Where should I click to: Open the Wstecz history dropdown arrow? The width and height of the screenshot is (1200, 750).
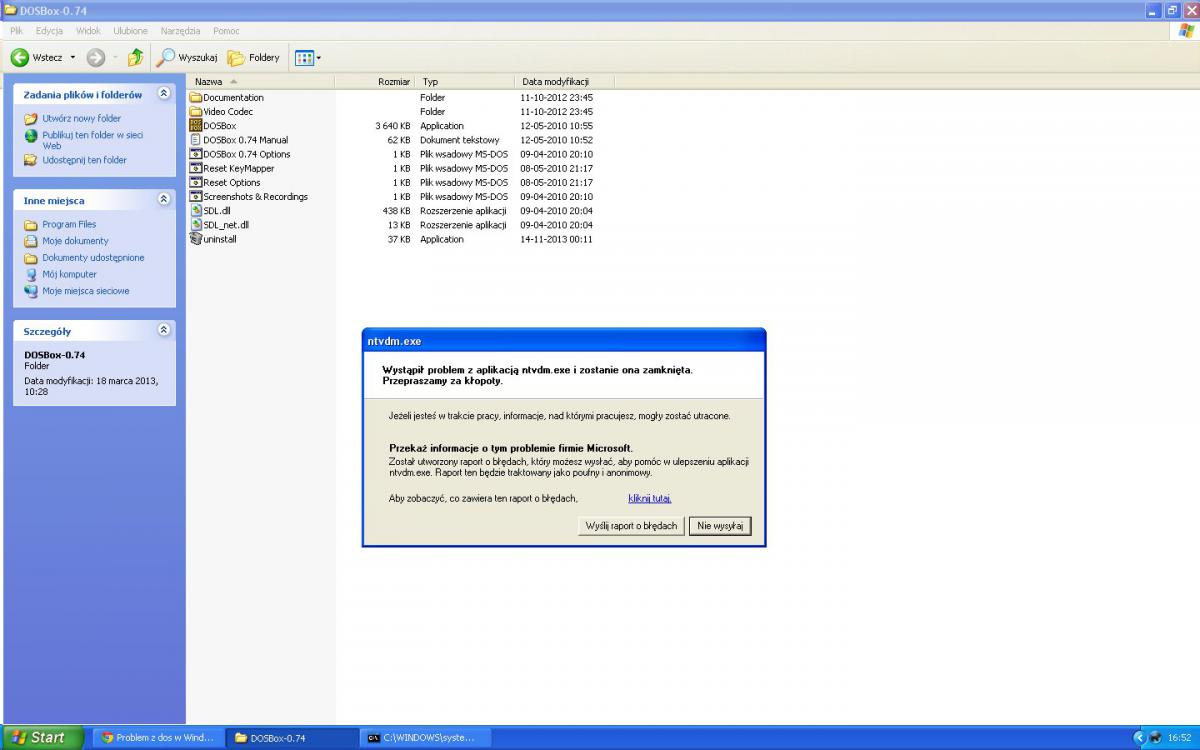click(x=73, y=58)
